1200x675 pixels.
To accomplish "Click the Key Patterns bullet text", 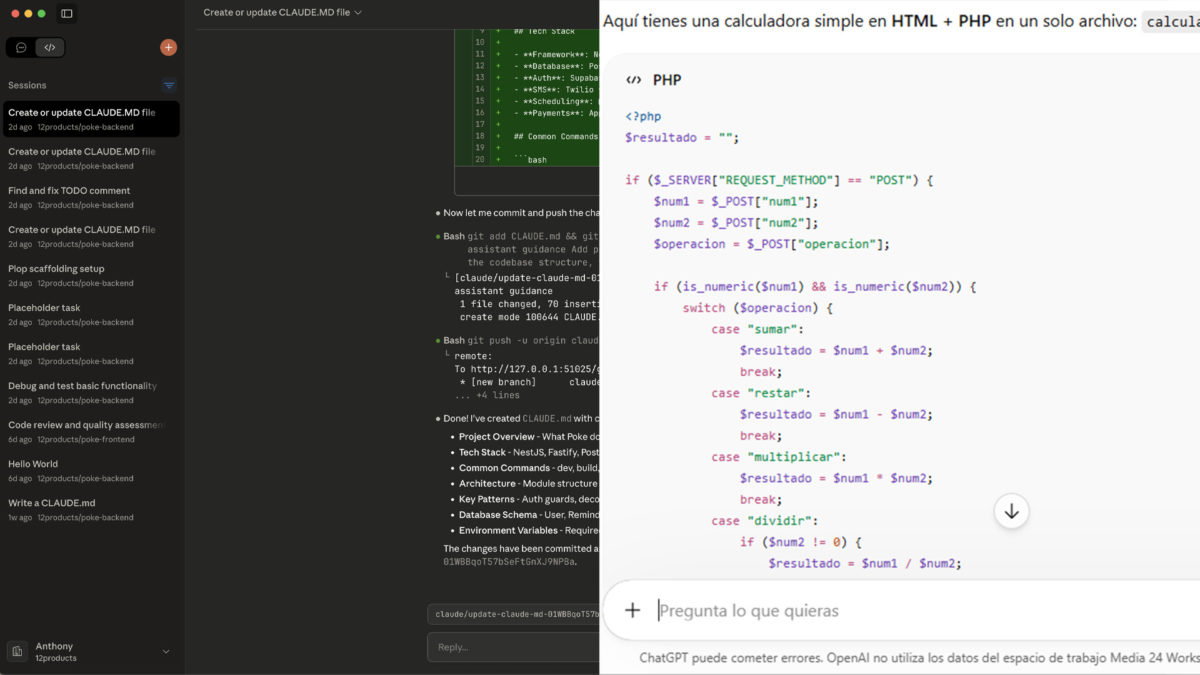I will pos(529,499).
